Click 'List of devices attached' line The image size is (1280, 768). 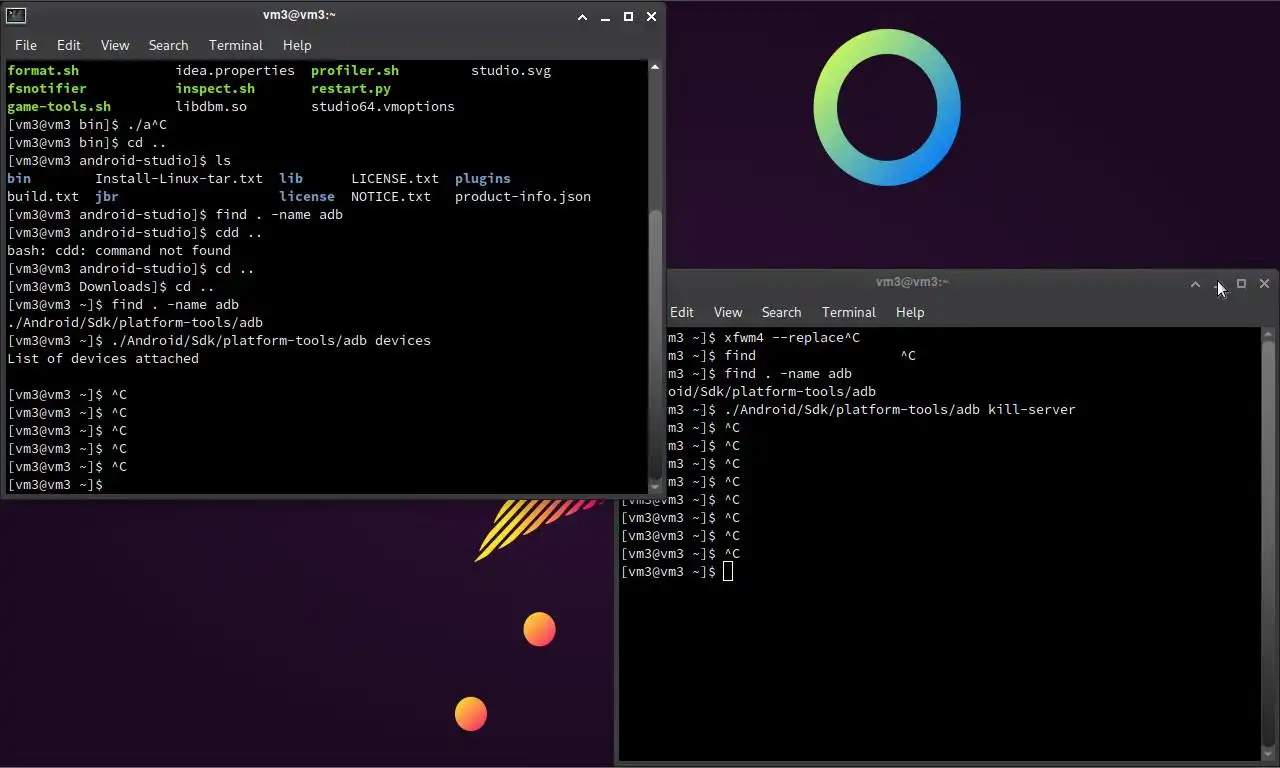click(103, 358)
